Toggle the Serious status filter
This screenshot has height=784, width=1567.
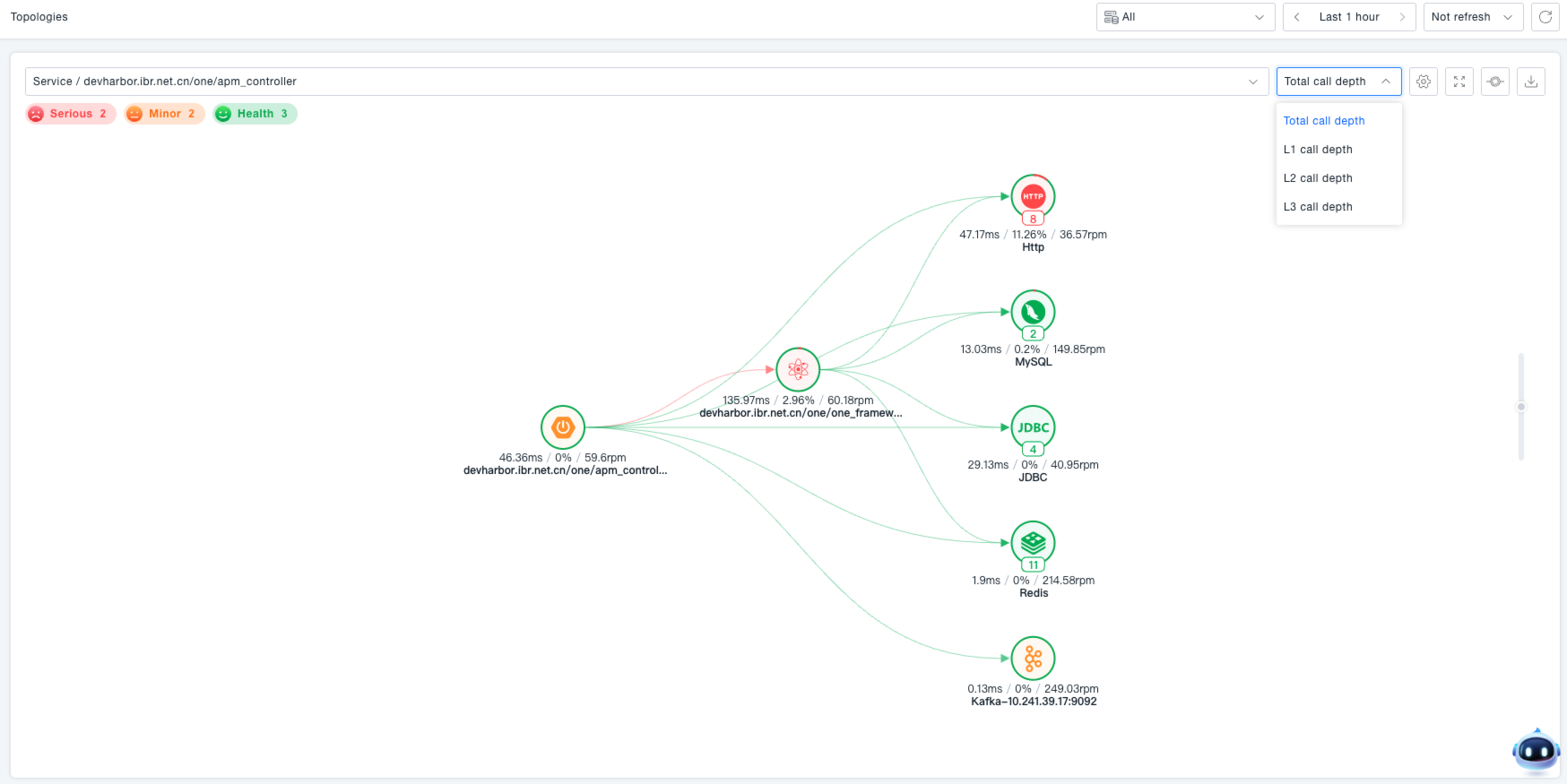tap(71, 114)
